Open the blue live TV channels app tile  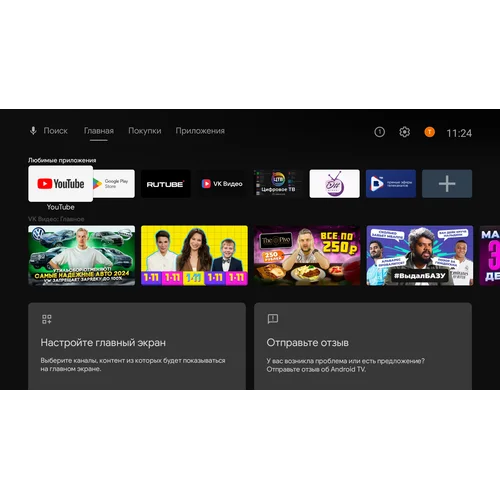[x=391, y=184]
